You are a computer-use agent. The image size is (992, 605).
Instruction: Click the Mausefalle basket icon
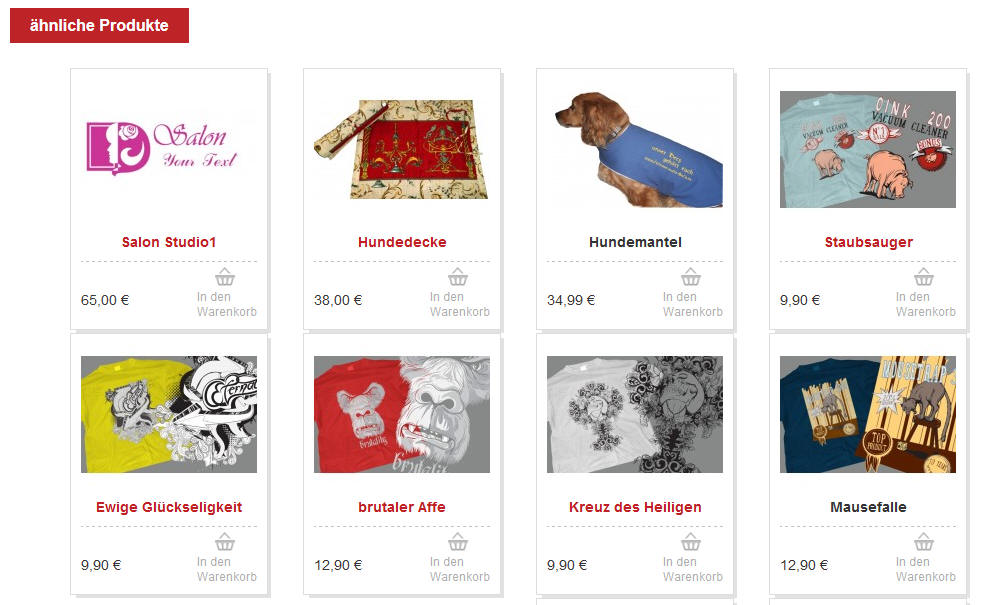click(924, 542)
